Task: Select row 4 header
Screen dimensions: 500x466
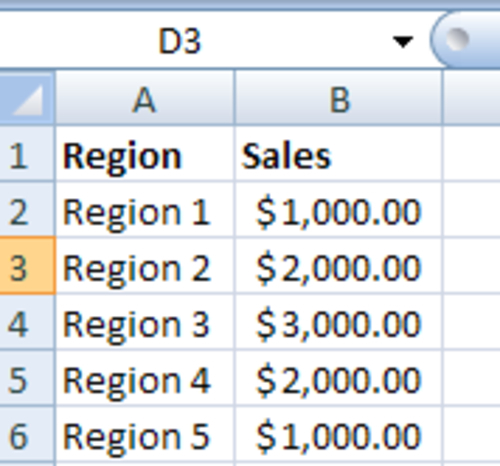Action: click(27, 323)
